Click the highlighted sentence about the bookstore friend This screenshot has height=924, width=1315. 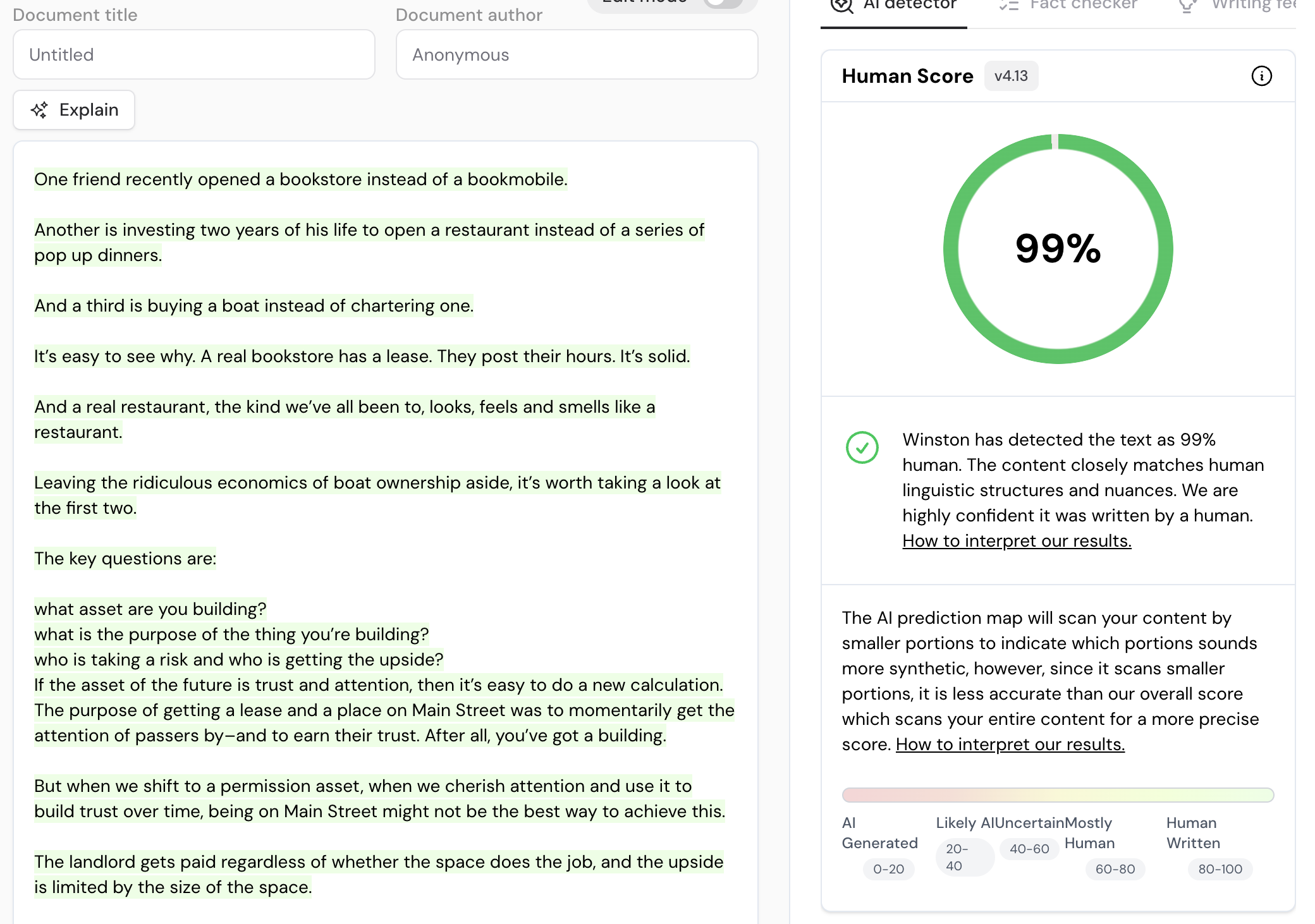pyautogui.click(x=300, y=179)
